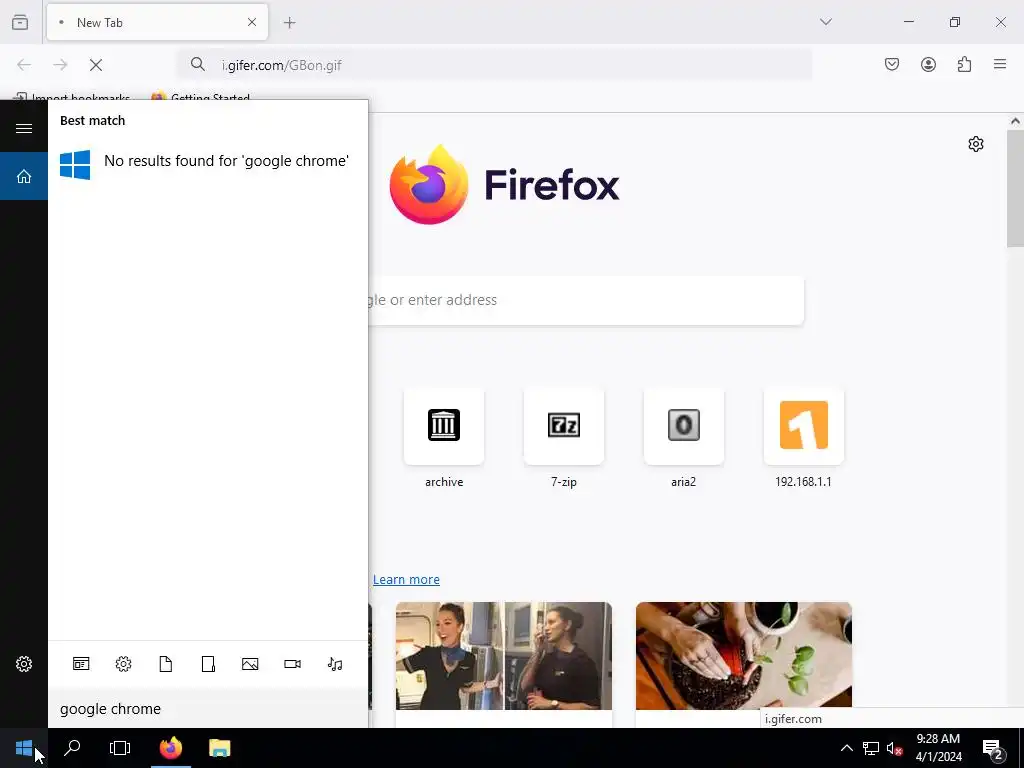The width and height of the screenshot is (1024, 768).
Task: Select the Home icon in search sidebar
Action: [24, 176]
